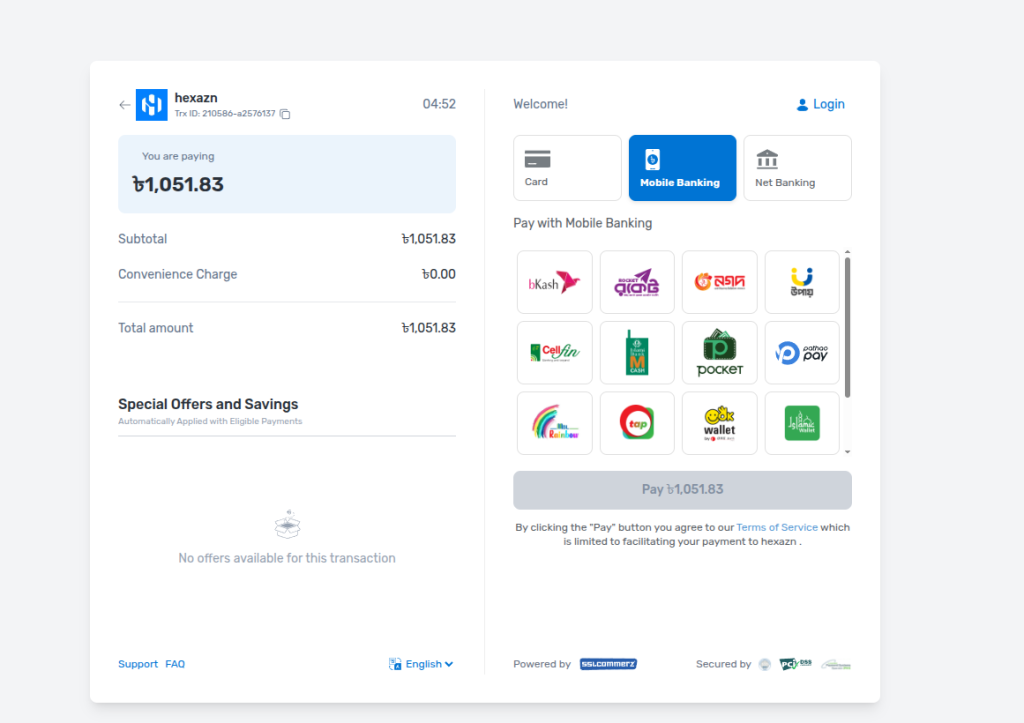Switch to the Card tab
Screen dimensions: 1024x723
(567, 168)
